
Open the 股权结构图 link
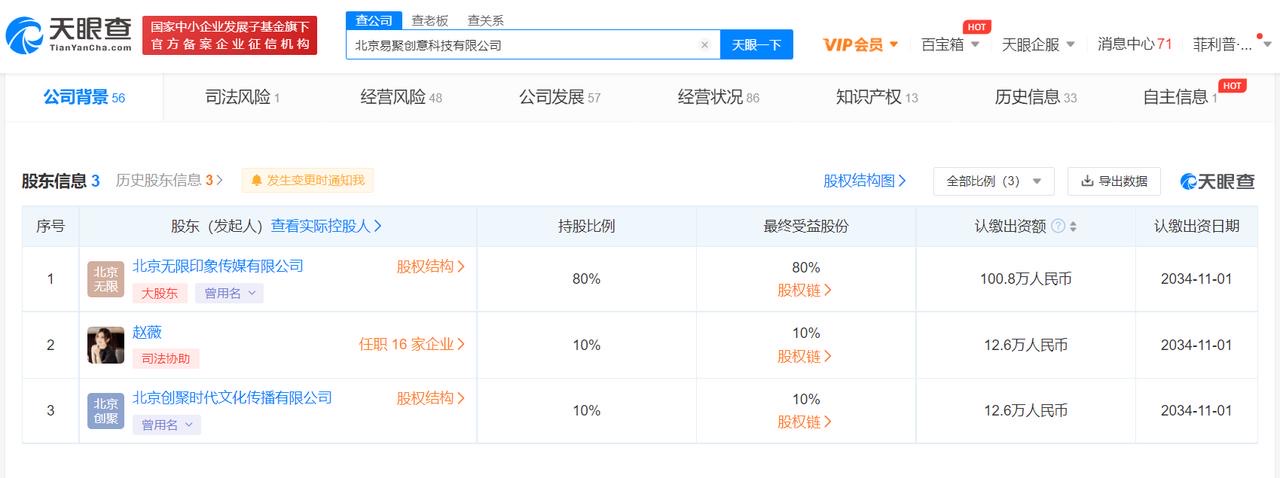pyautogui.click(x=864, y=181)
